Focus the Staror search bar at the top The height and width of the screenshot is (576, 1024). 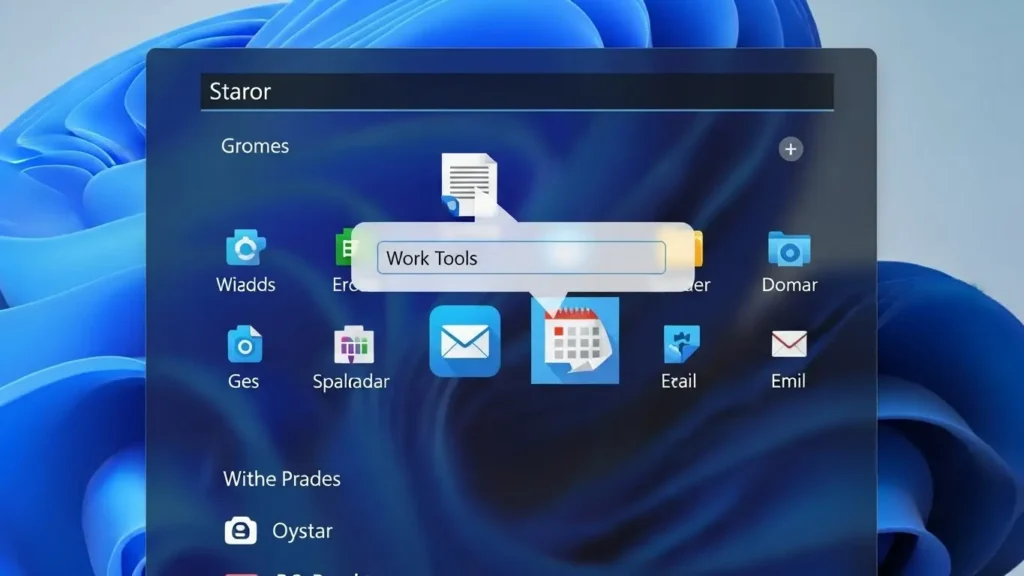coord(516,92)
